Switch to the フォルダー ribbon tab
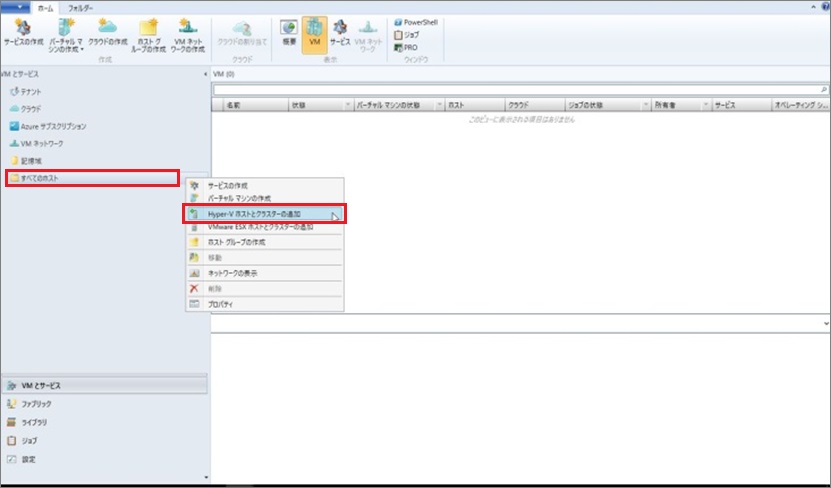This screenshot has width=831, height=488. coord(80,6)
